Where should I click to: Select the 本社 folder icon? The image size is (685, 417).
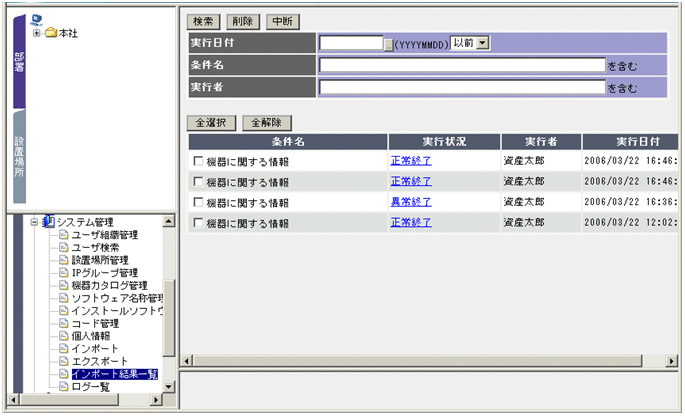click(51, 32)
